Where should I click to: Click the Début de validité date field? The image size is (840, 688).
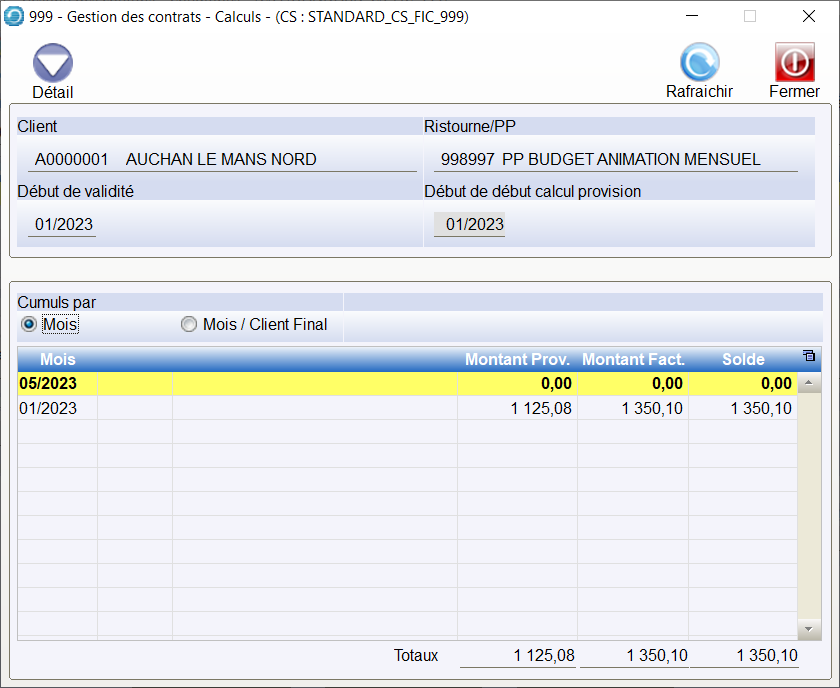[x=63, y=224]
